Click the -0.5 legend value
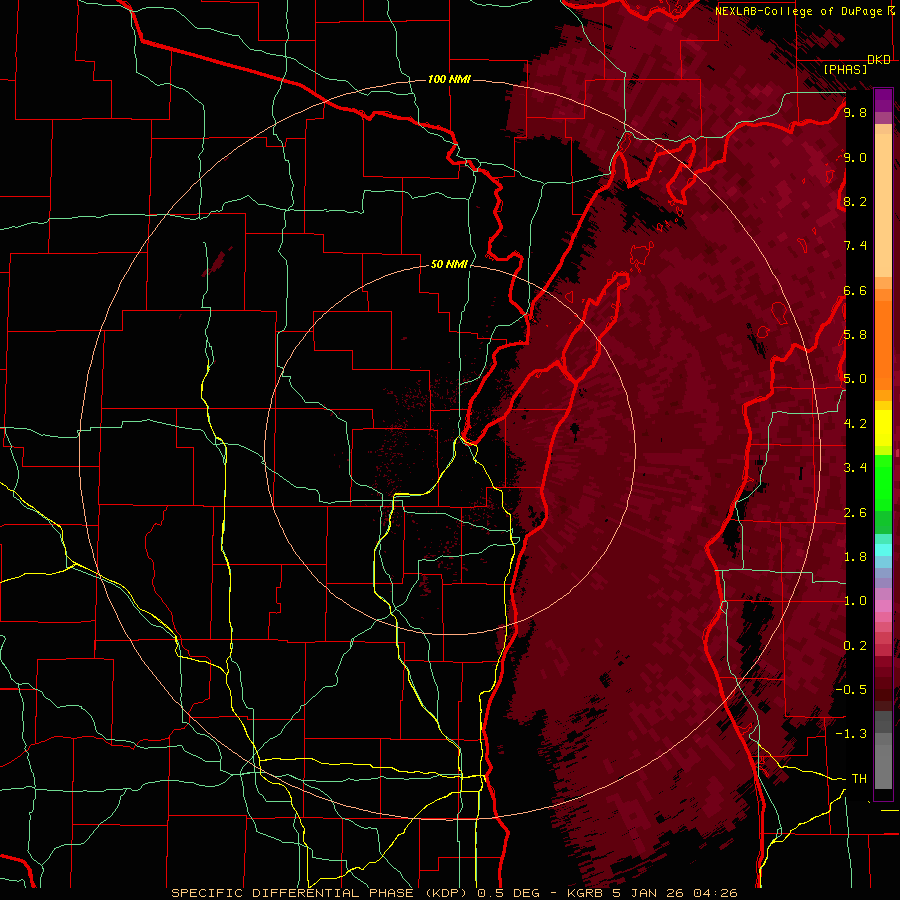Viewport: 900px width, 900px height. tap(851, 690)
